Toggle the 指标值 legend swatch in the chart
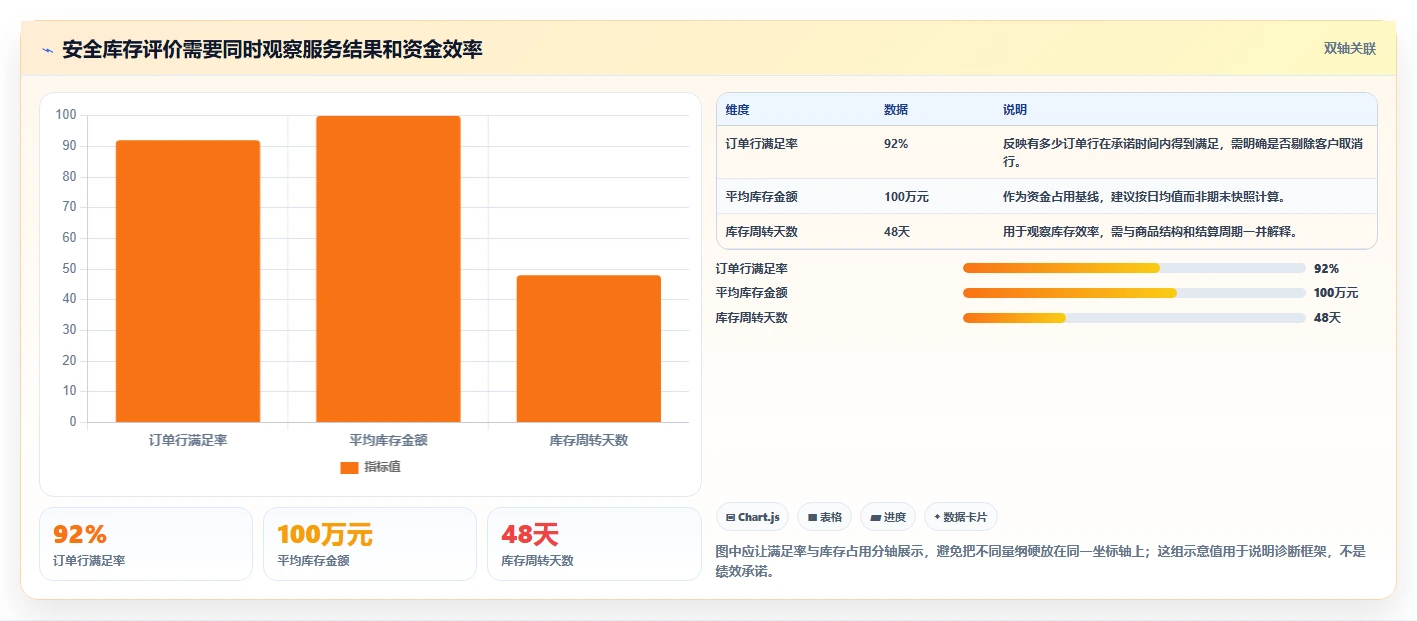The height and width of the screenshot is (621, 1417). pos(349,467)
